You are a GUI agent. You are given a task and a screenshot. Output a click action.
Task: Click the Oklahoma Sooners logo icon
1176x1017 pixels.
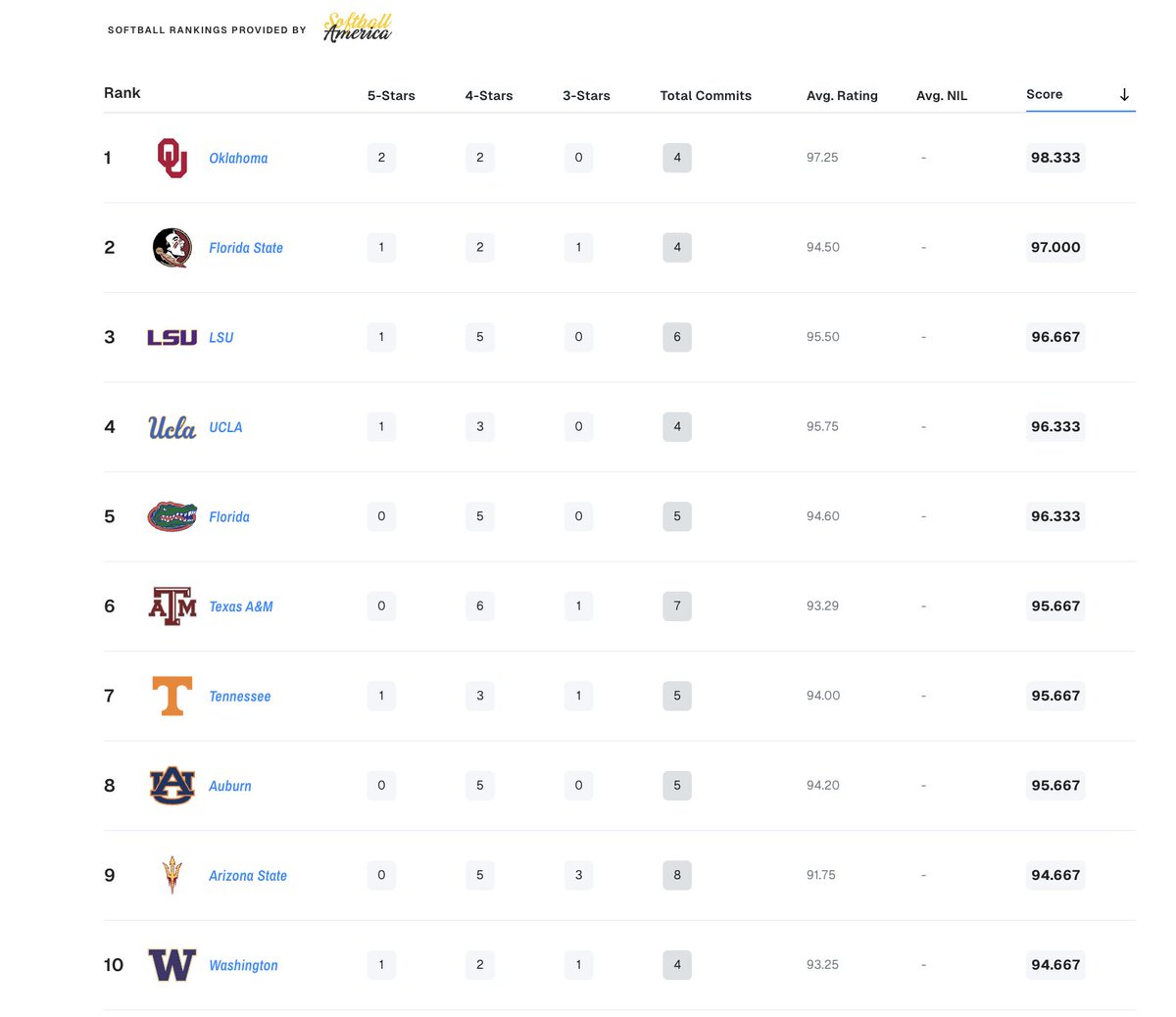tap(172, 158)
